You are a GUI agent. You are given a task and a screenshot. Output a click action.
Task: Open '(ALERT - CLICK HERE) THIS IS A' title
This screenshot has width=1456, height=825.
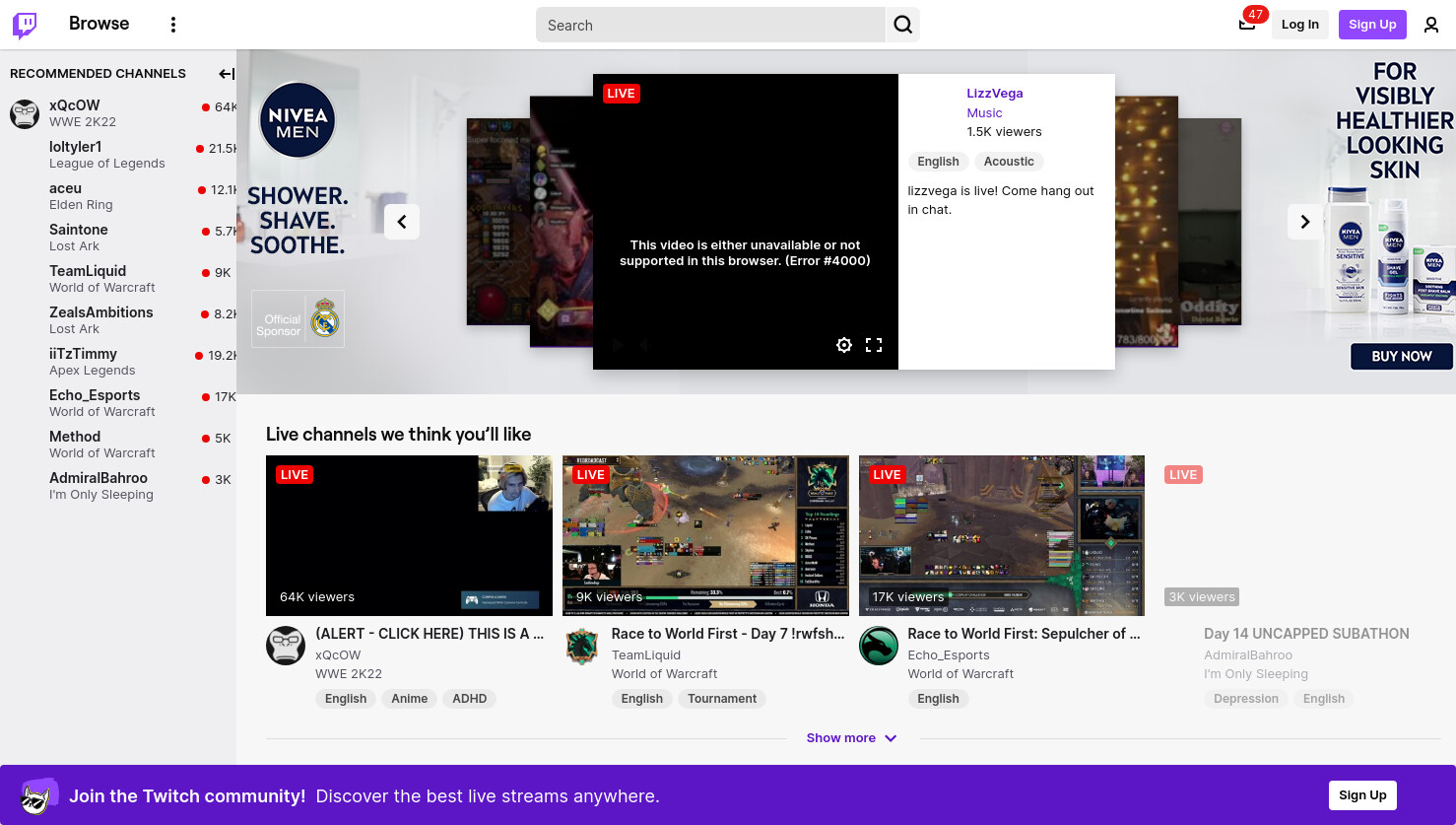tap(430, 634)
